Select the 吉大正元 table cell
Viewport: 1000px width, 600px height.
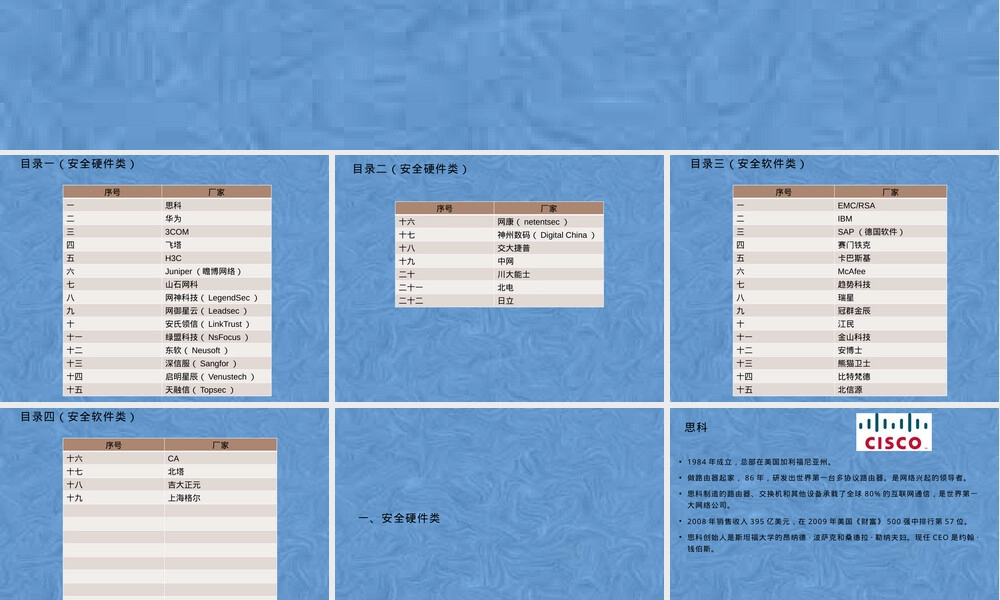pyautogui.click(x=221, y=485)
